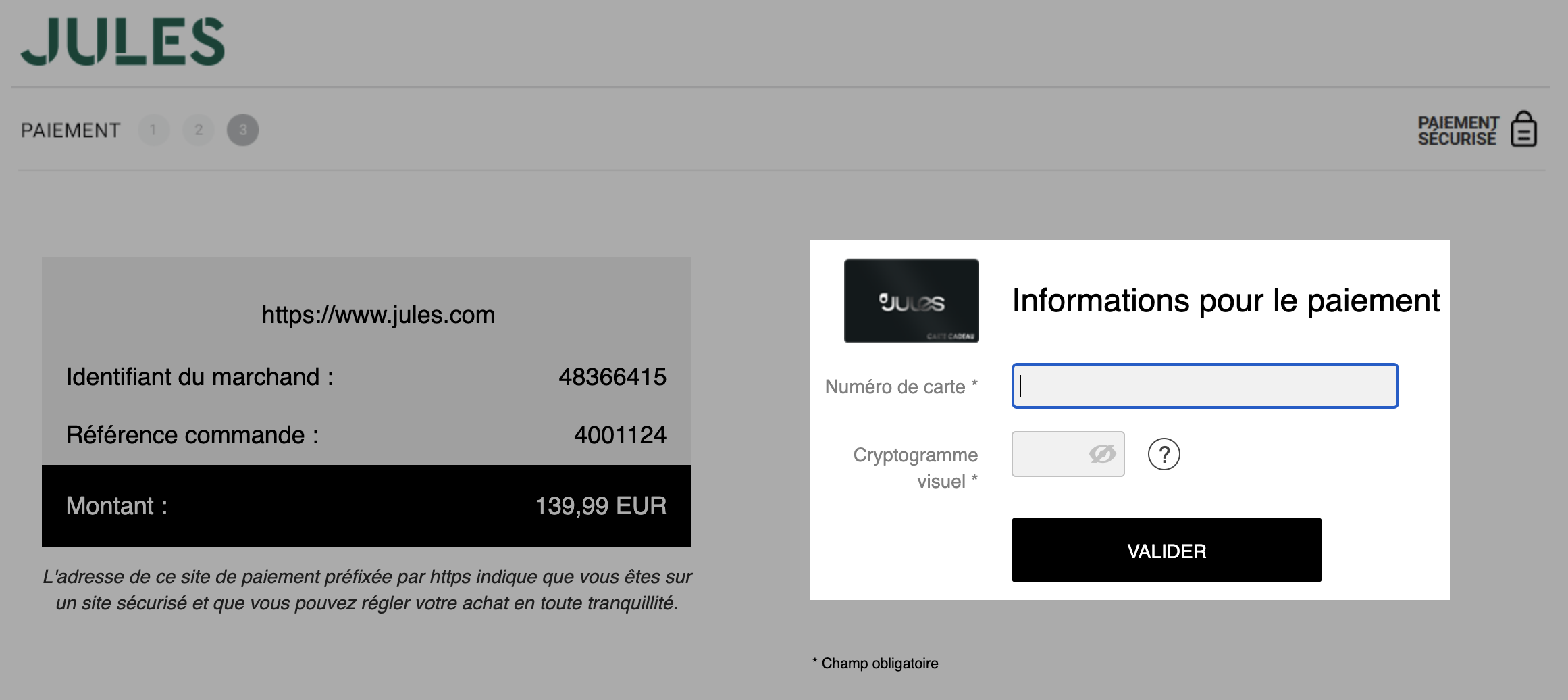Screen dimensions: 1568x700
Task: Select payment step 2 circle
Action: click(199, 130)
